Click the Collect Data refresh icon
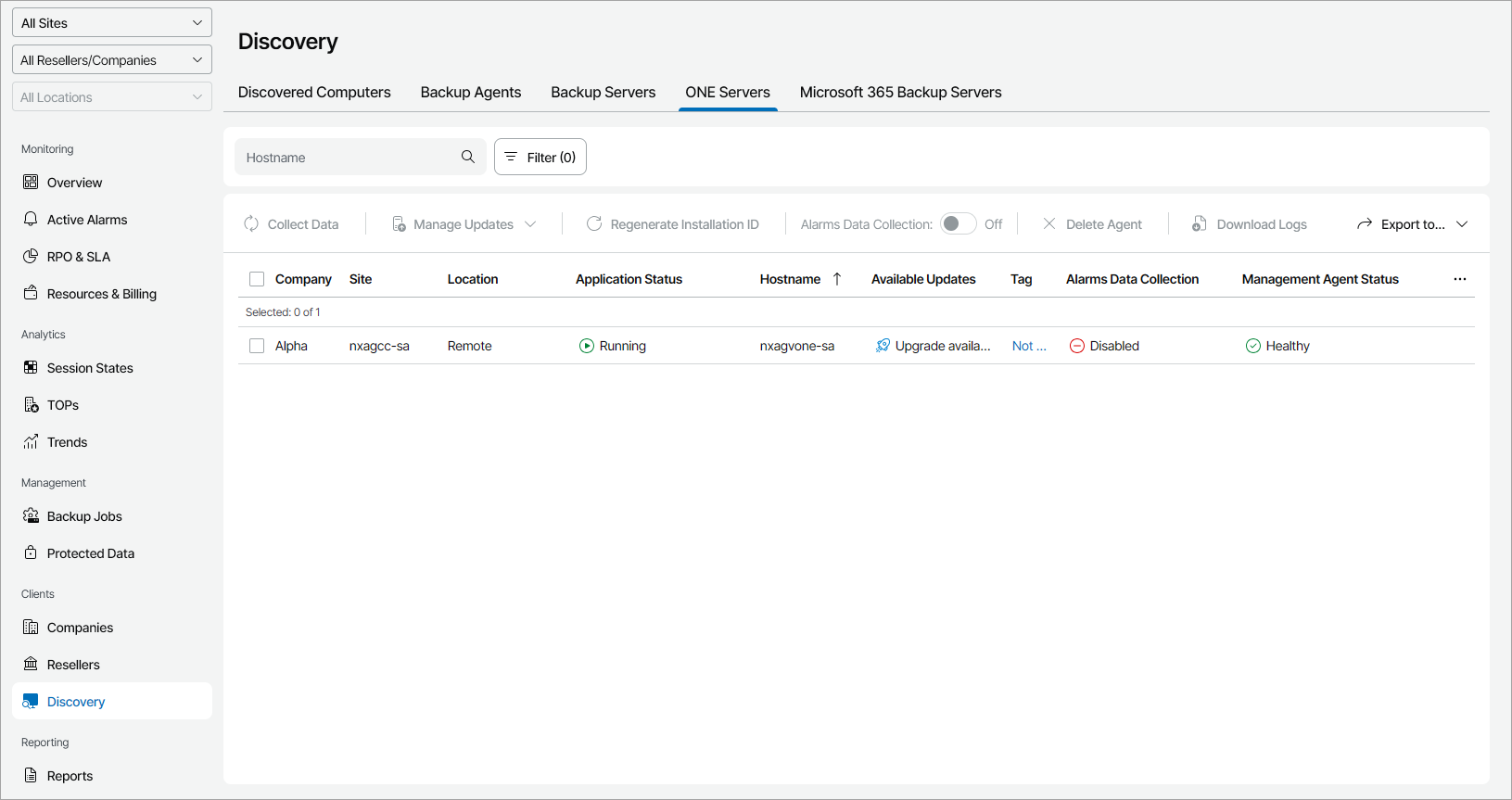1512x800 pixels. [251, 224]
